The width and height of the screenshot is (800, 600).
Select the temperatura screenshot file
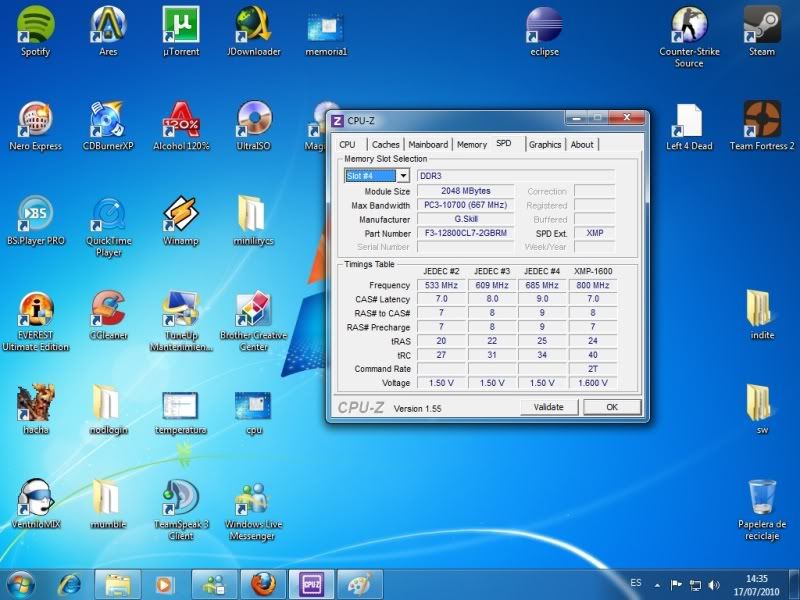pyautogui.click(x=181, y=410)
